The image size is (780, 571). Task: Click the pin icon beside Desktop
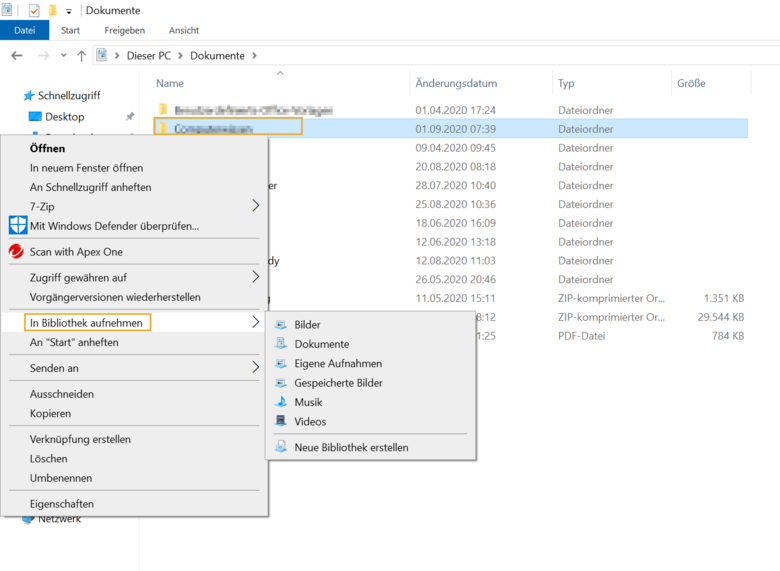130,116
